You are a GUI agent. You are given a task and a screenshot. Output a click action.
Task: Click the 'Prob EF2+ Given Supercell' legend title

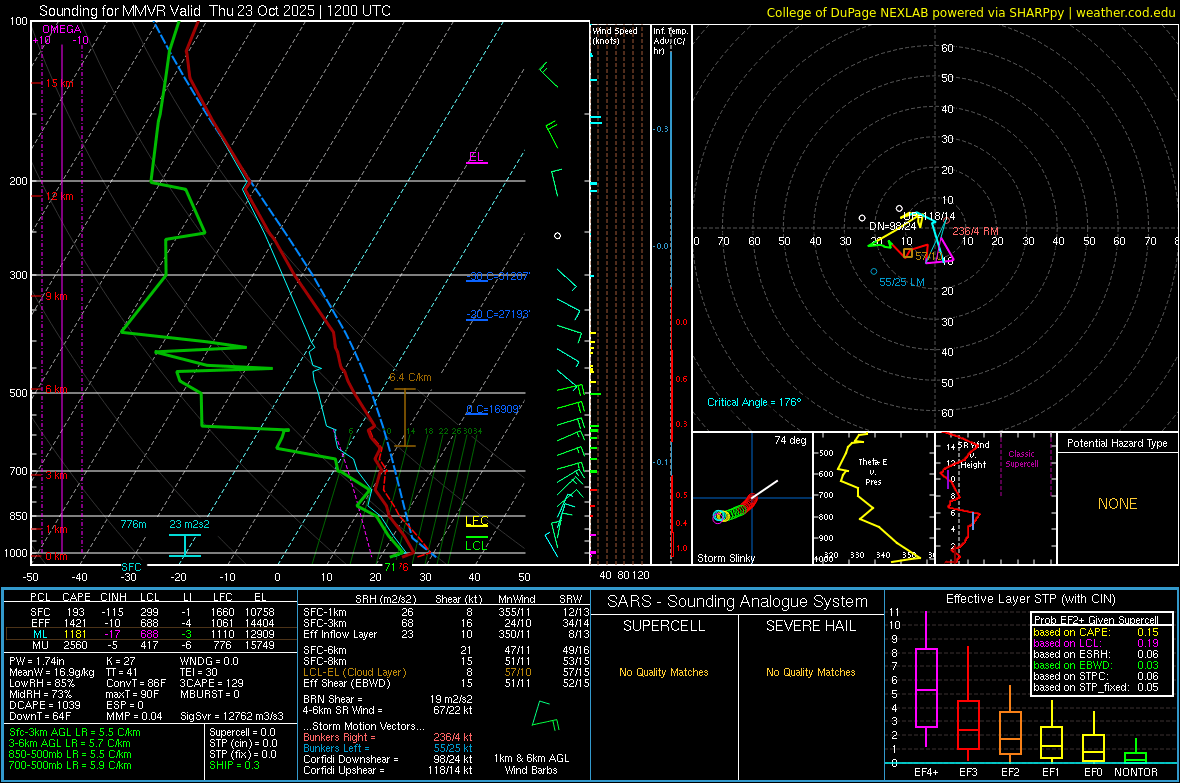coord(1096,620)
